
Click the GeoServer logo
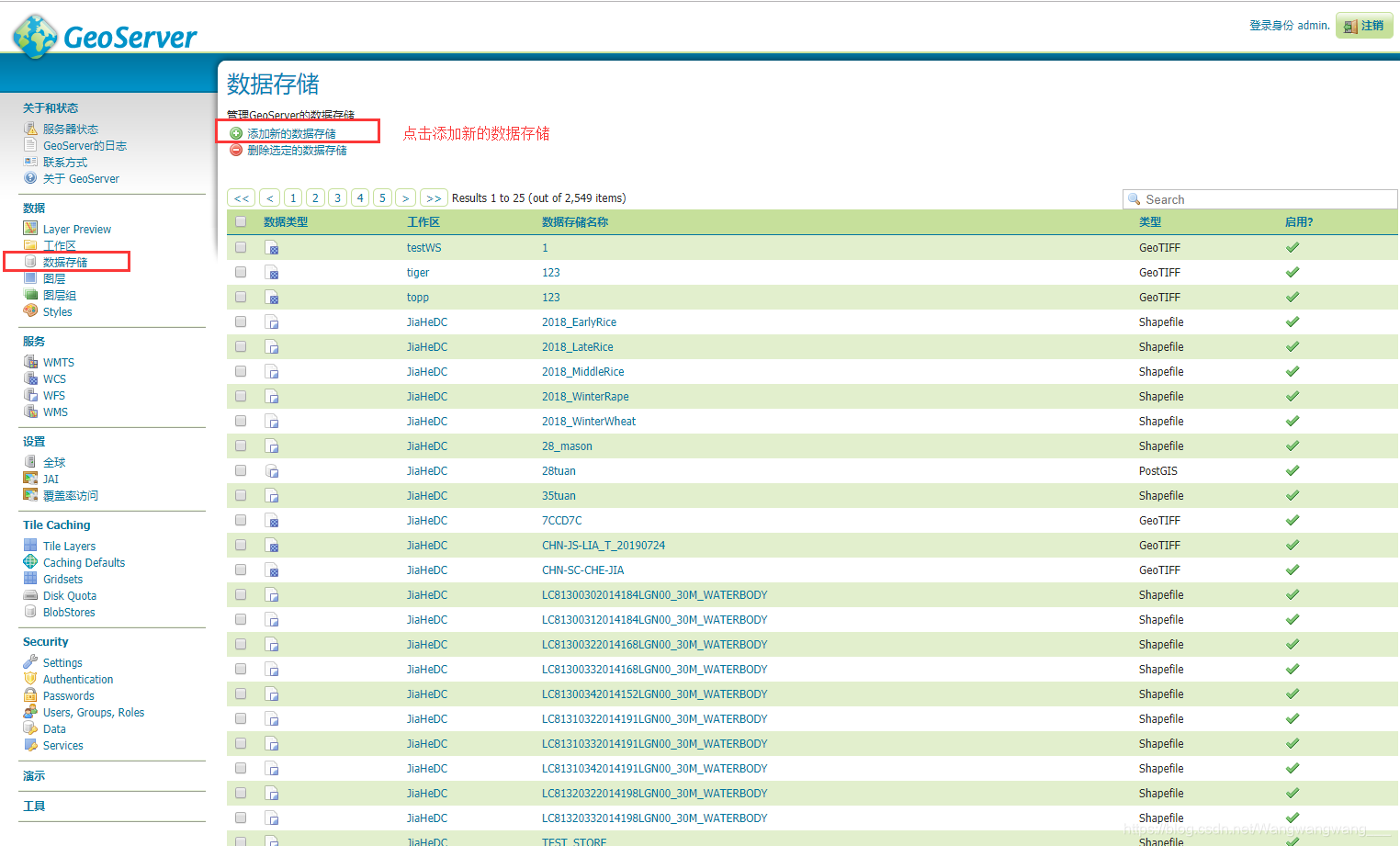click(105, 36)
